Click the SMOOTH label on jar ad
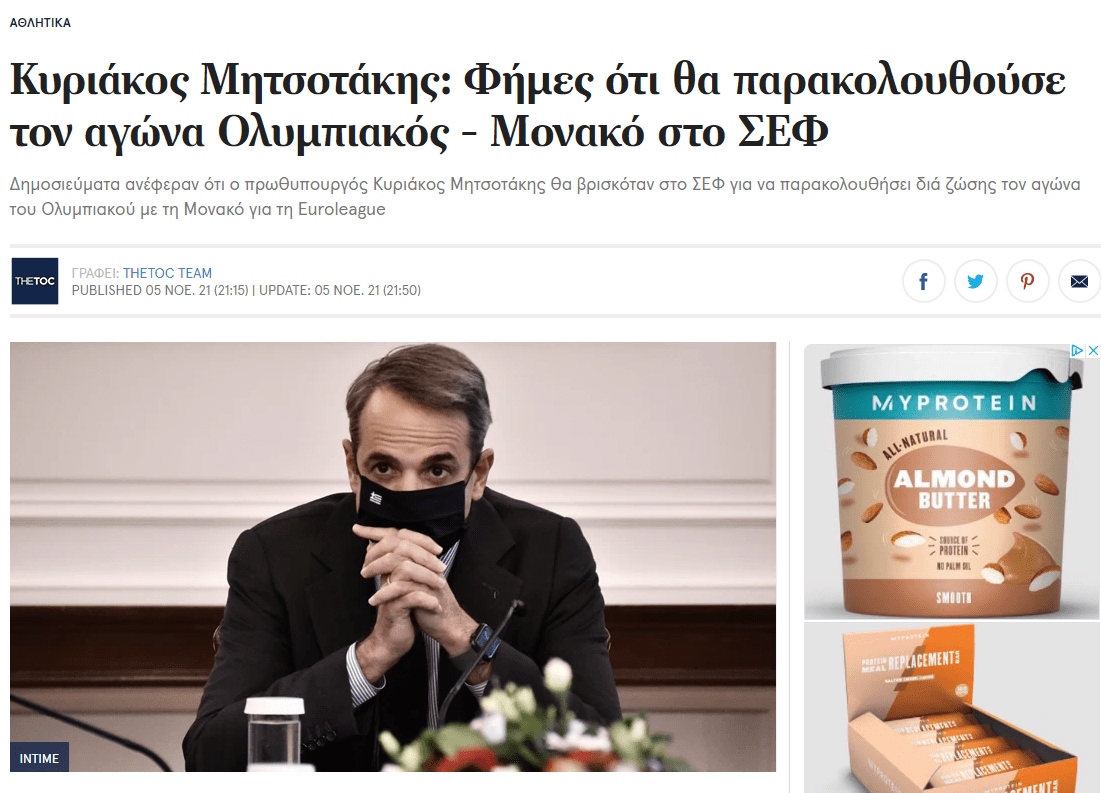This screenshot has width=1101, height=793. (954, 598)
